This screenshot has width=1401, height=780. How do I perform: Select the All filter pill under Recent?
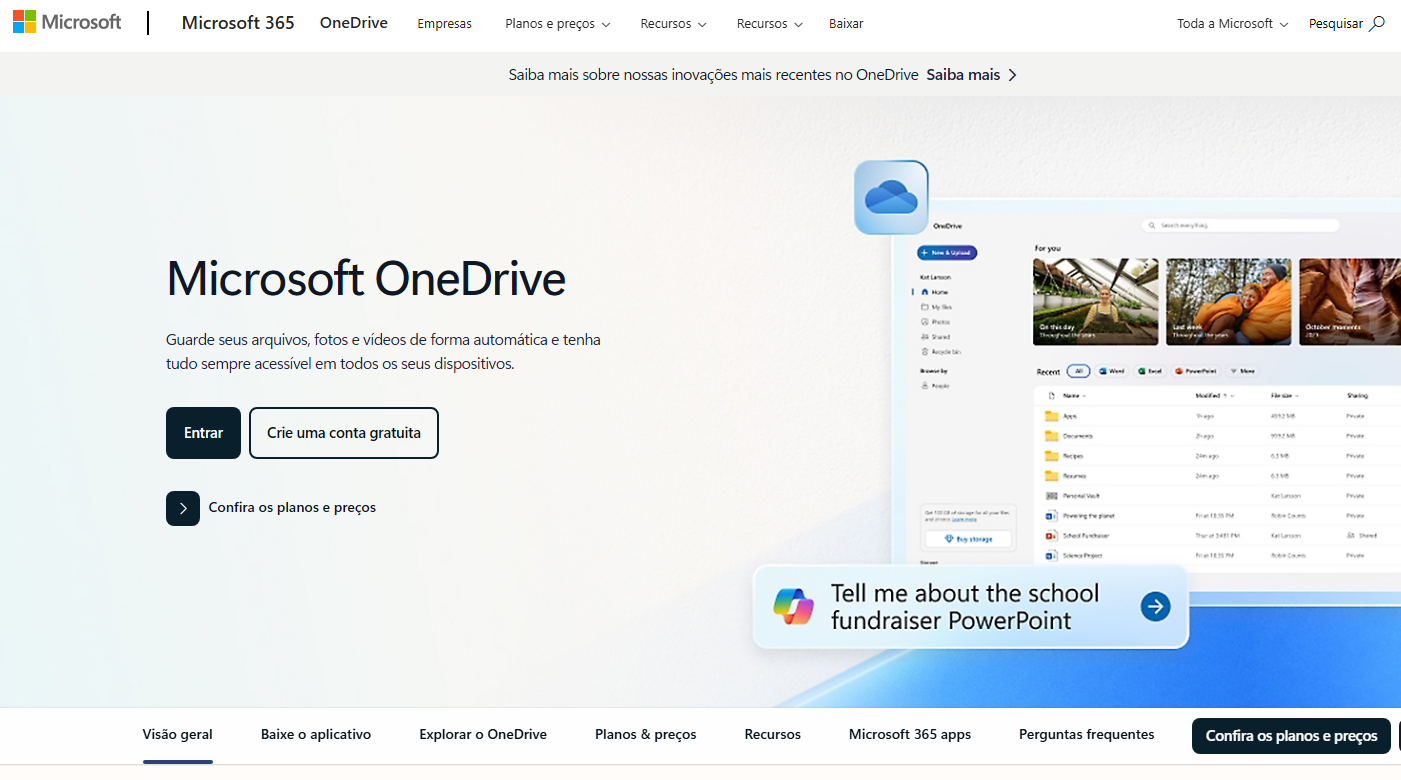[1078, 371]
